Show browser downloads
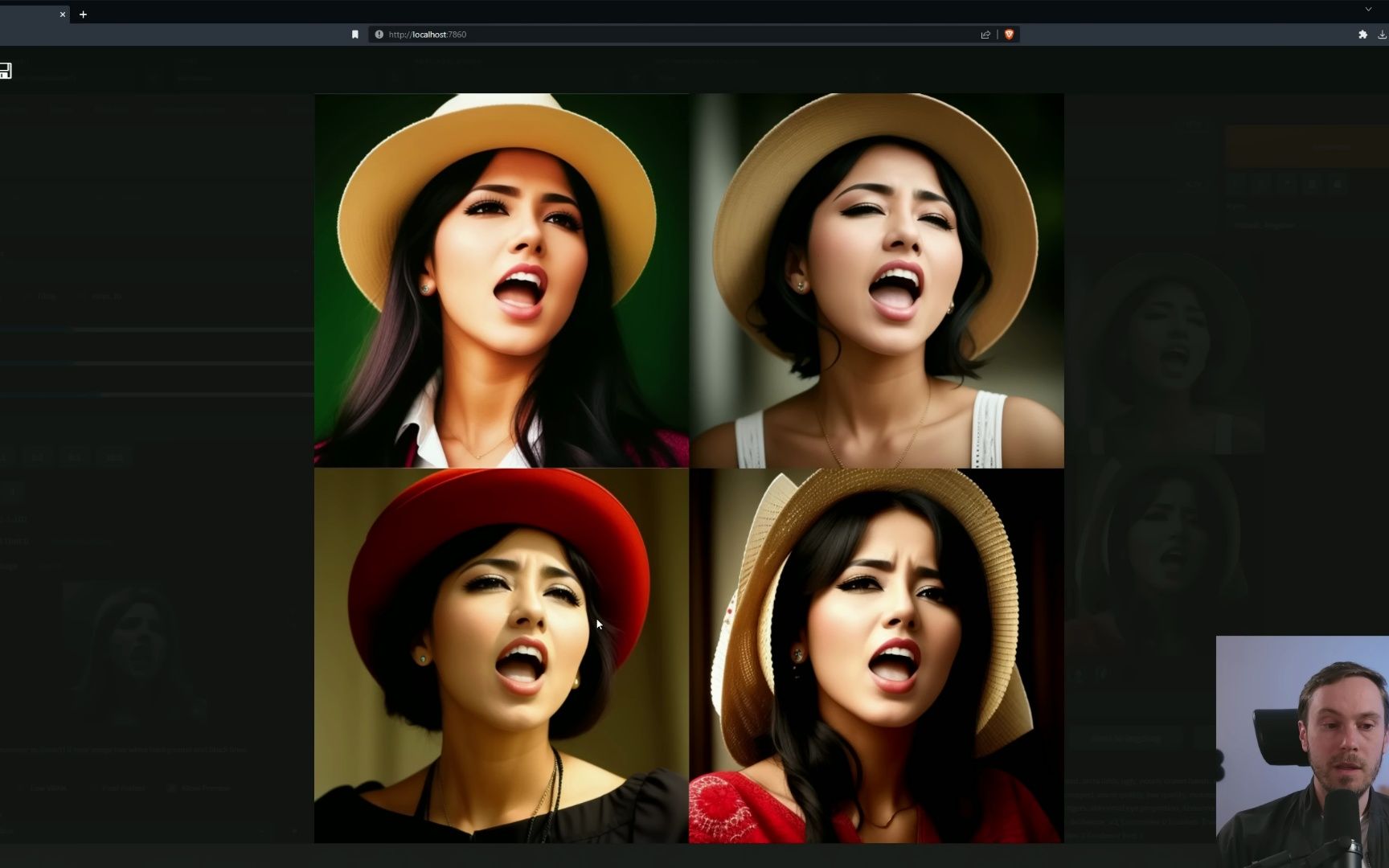Image resolution: width=1389 pixels, height=868 pixels. (x=1383, y=35)
